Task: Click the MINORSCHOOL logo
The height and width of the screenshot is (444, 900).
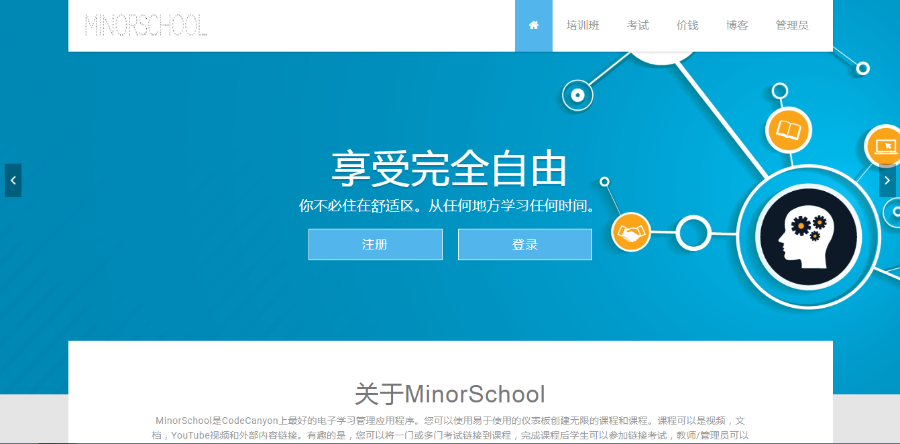Action: click(146, 26)
